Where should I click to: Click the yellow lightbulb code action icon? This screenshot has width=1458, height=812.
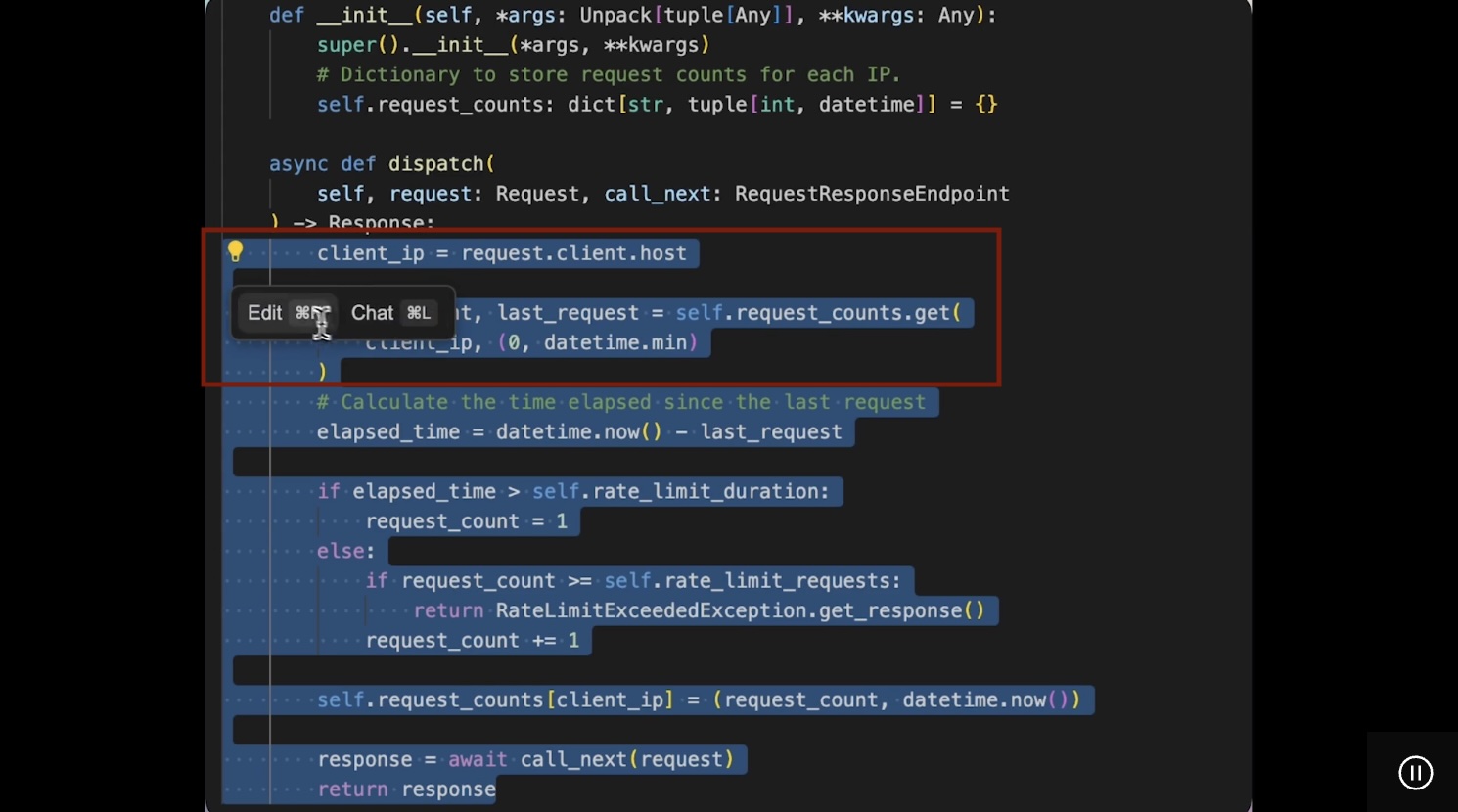point(235,251)
